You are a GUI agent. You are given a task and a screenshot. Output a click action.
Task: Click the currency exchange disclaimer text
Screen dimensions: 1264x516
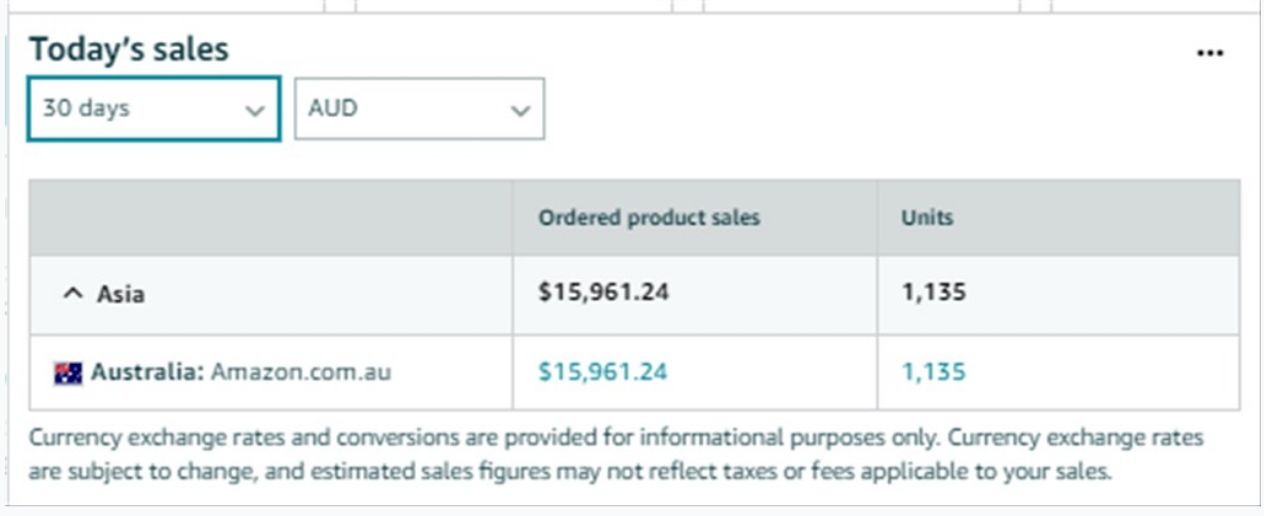pyautogui.click(x=616, y=455)
